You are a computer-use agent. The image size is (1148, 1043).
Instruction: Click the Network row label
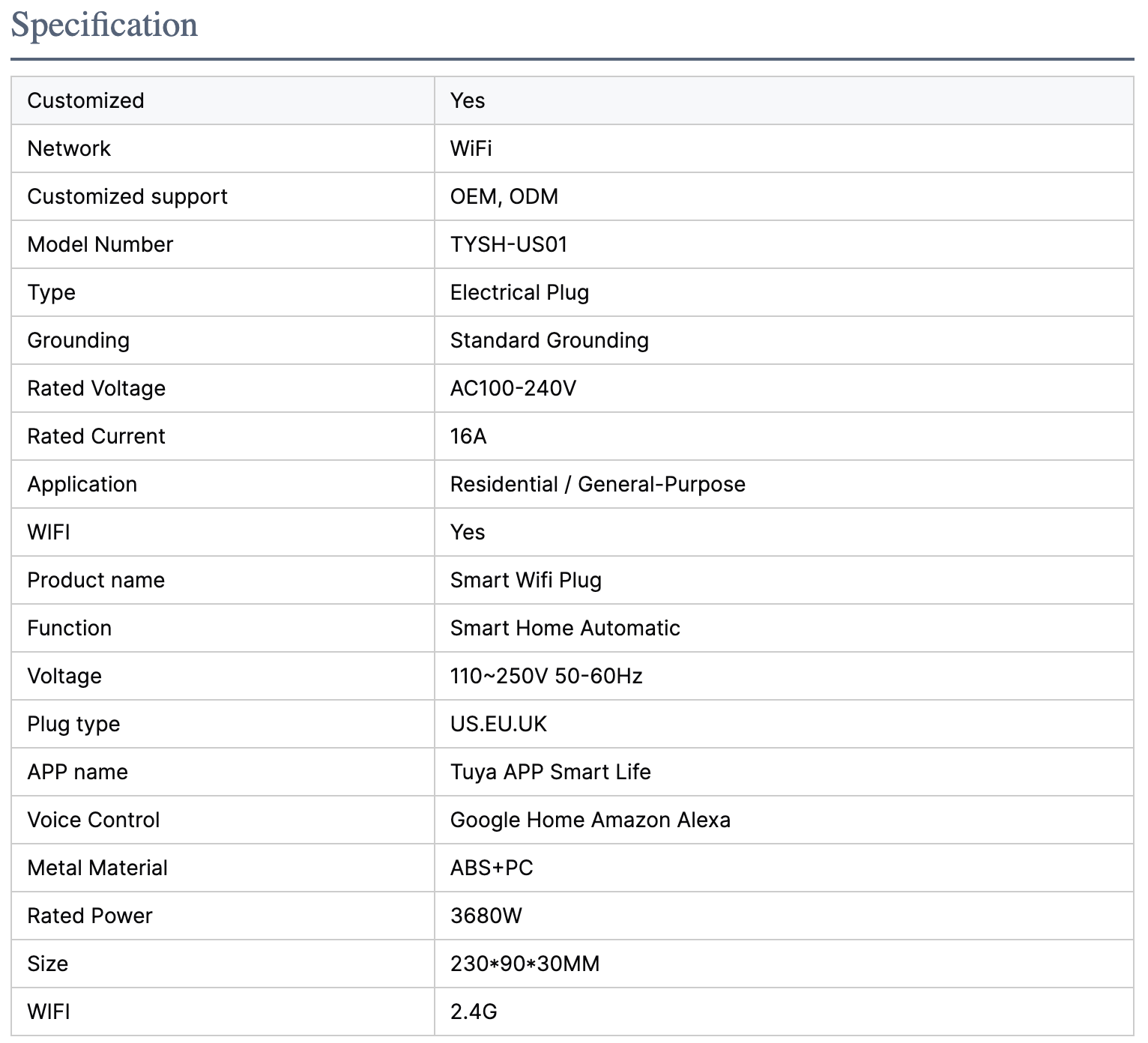[69, 148]
